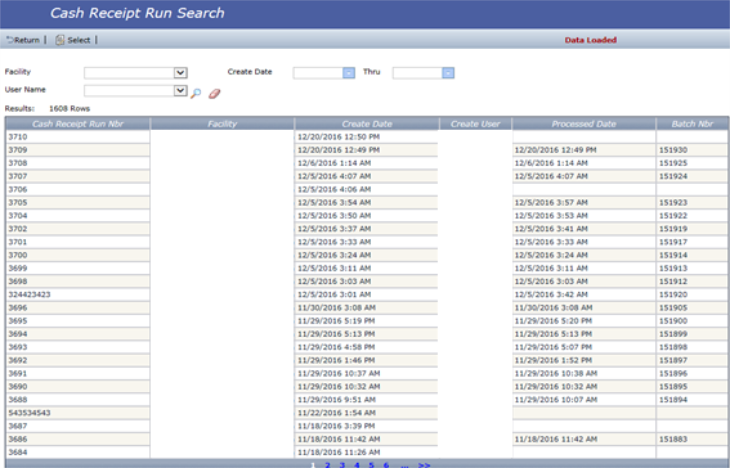The image size is (730, 468).
Task: Go to results page 6
Action: click(x=386, y=465)
